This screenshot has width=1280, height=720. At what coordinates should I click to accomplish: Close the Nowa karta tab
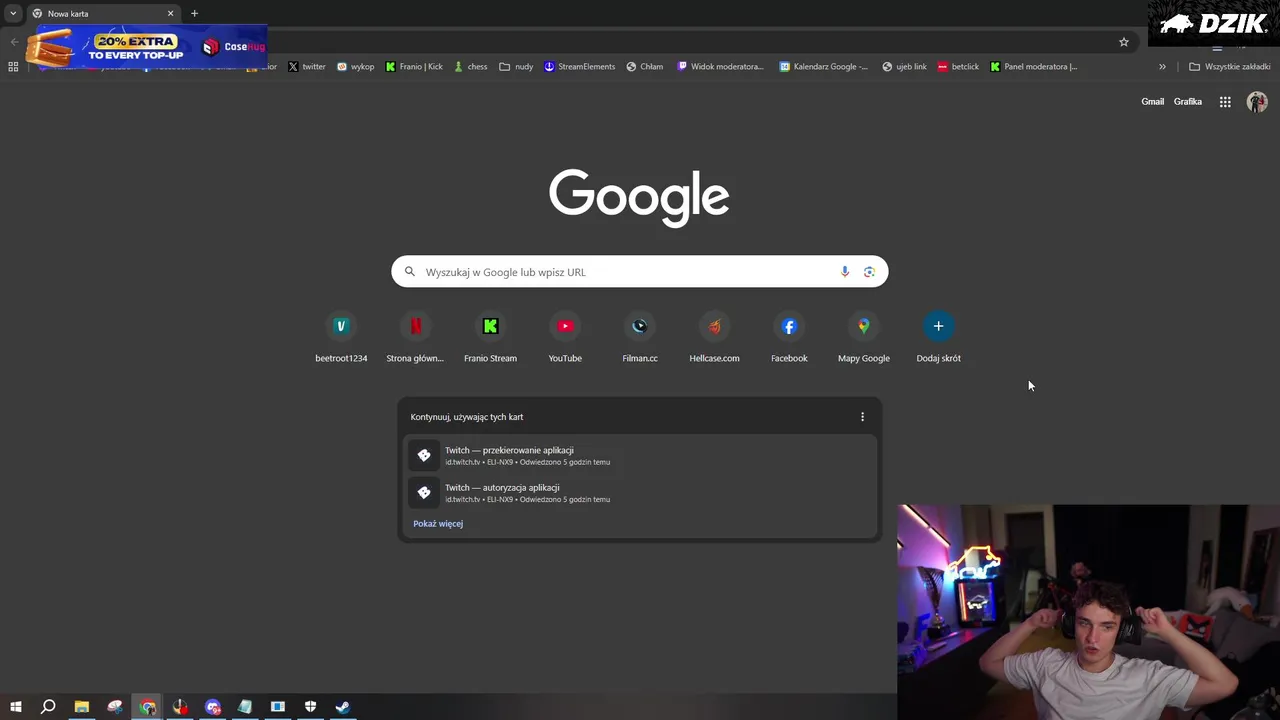[170, 14]
